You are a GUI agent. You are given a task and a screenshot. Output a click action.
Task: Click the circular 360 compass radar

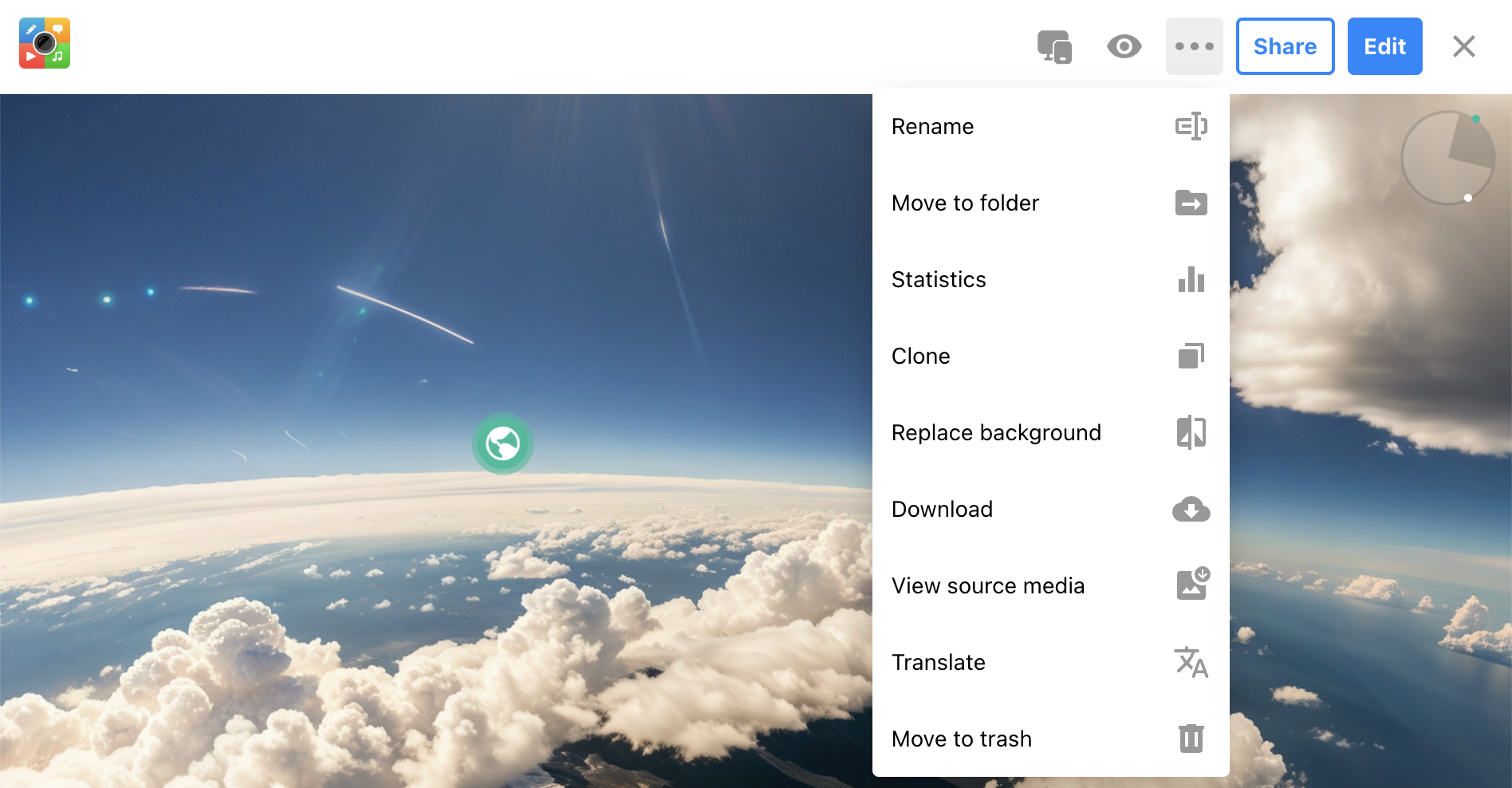[x=1448, y=158]
